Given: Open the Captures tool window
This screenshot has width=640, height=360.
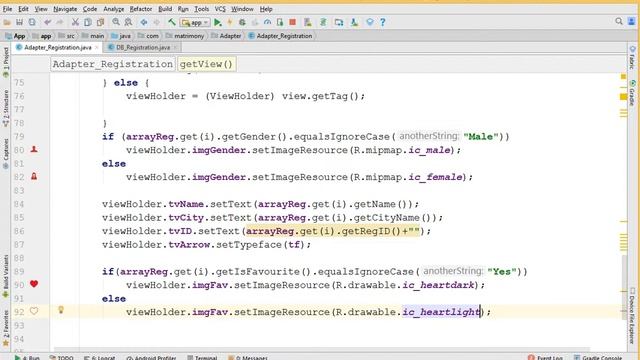Looking at the screenshot, I should 5,154.
